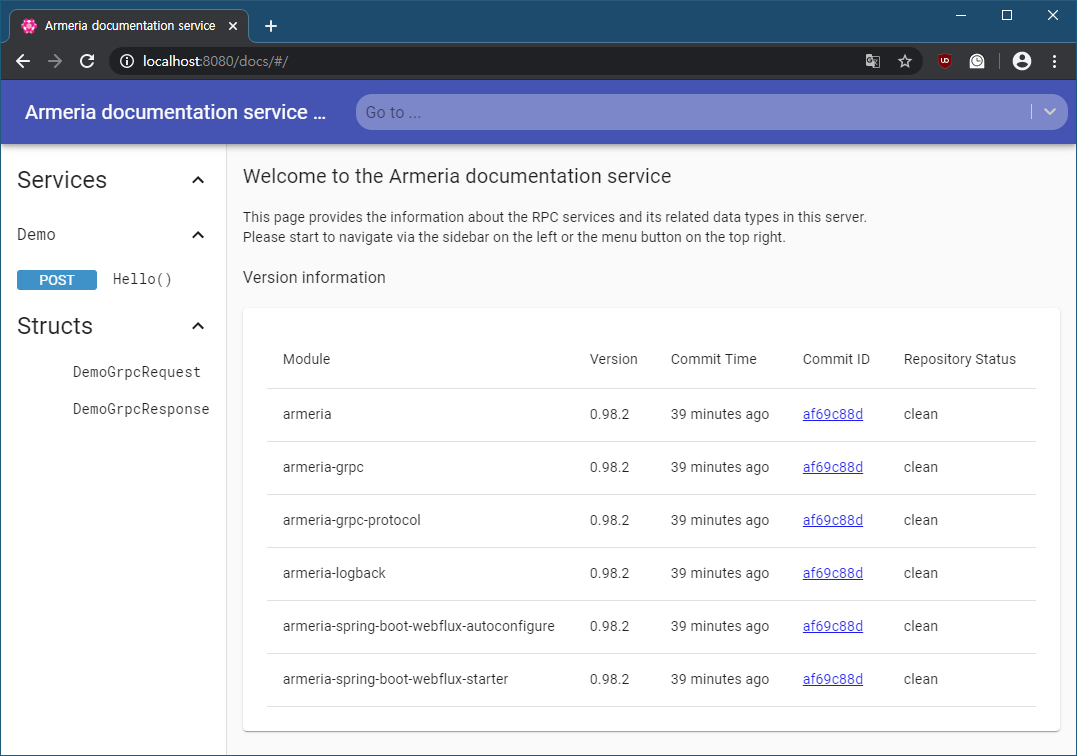Image resolution: width=1077 pixels, height=756 pixels.
Task: Open commit link in armeria-grpc row
Action: coord(832,467)
